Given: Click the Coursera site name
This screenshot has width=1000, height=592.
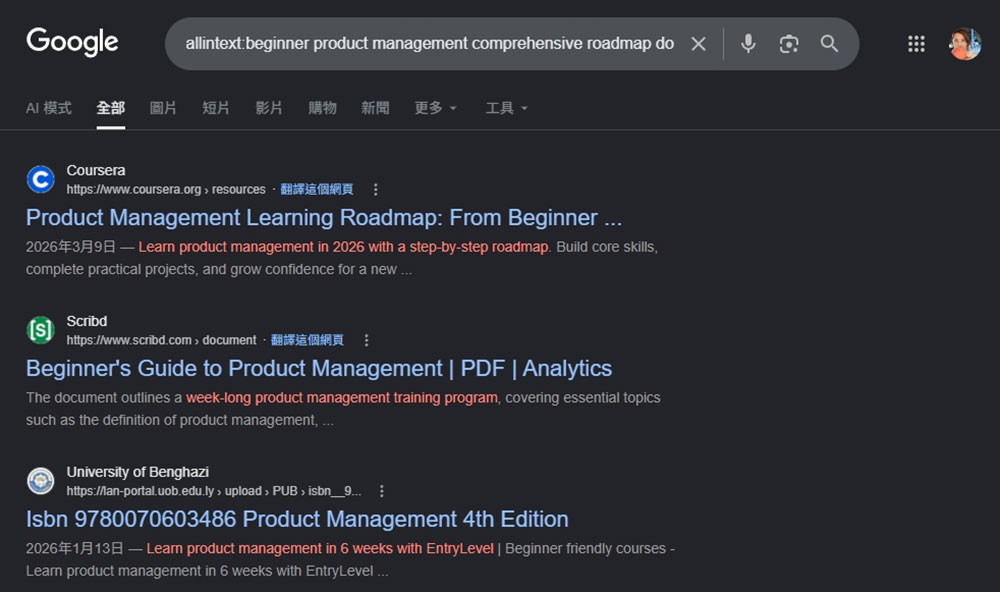Looking at the screenshot, I should click(x=96, y=170).
